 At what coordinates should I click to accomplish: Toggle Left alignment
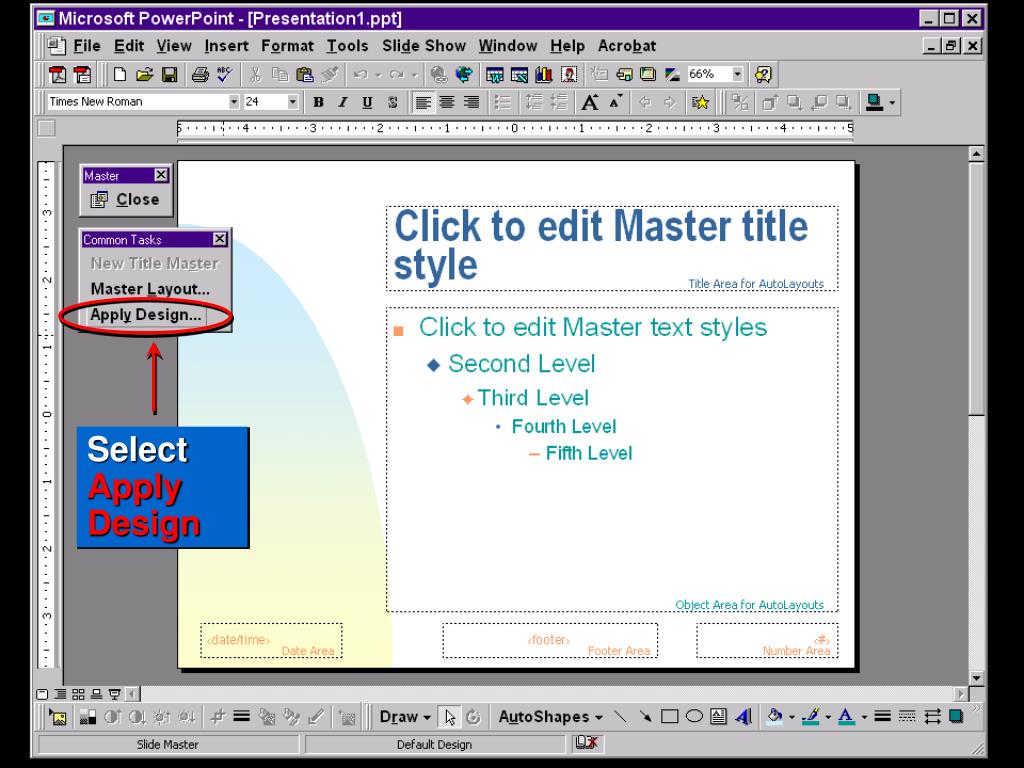click(423, 102)
